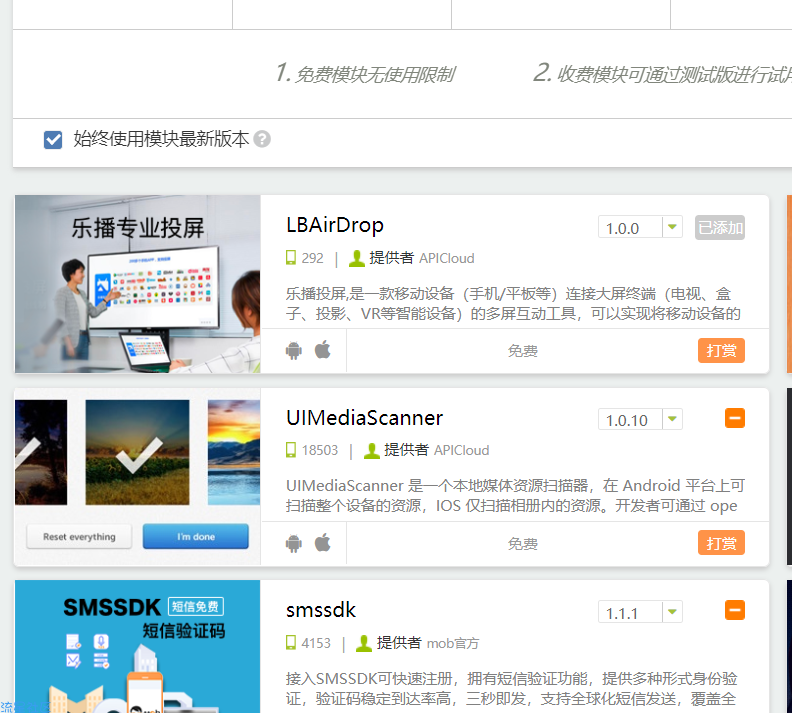792x713 pixels.
Task: Click provider person icon on LBAirDrop
Action: click(357, 258)
